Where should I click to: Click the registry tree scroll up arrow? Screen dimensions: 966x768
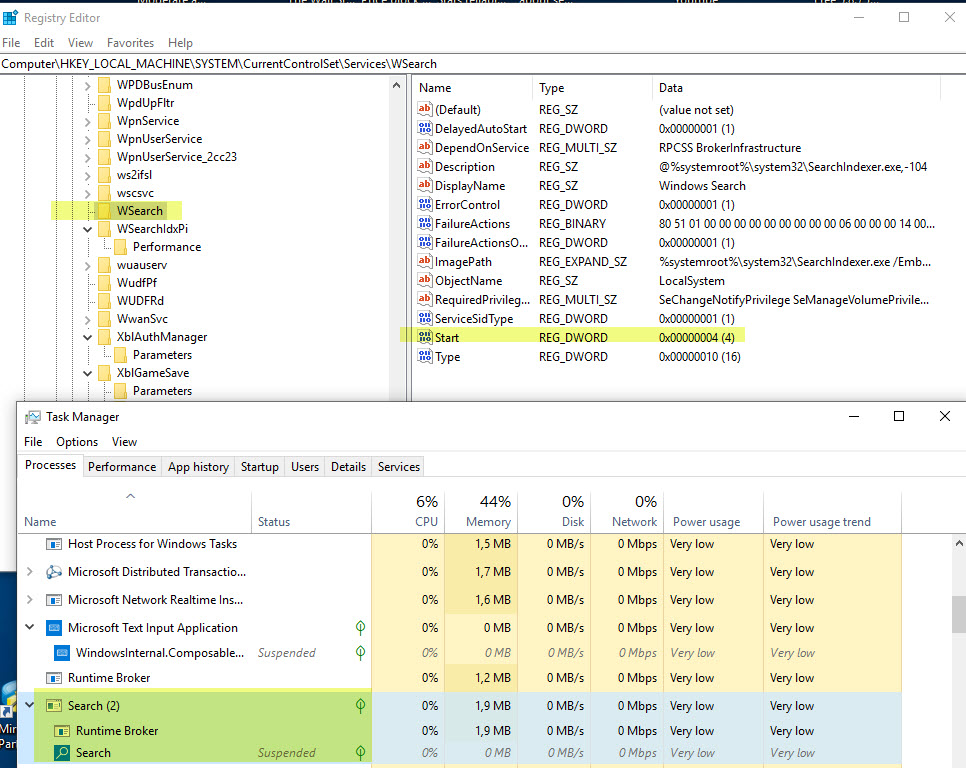click(x=396, y=86)
